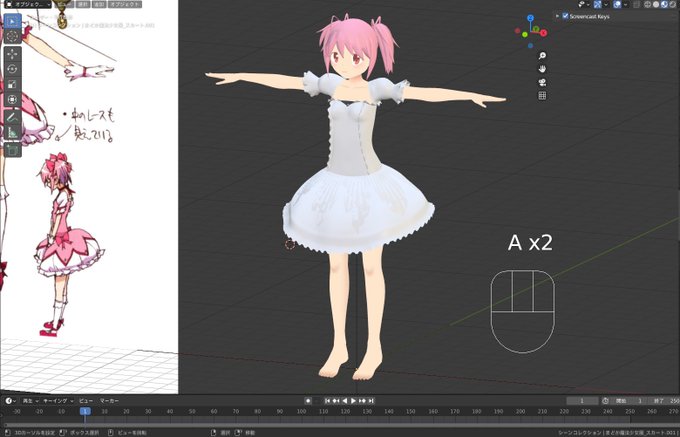Image resolution: width=680 pixels, height=437 pixels.
Task: Switch perspective/orthographic with grid icon
Action: (x=542, y=96)
